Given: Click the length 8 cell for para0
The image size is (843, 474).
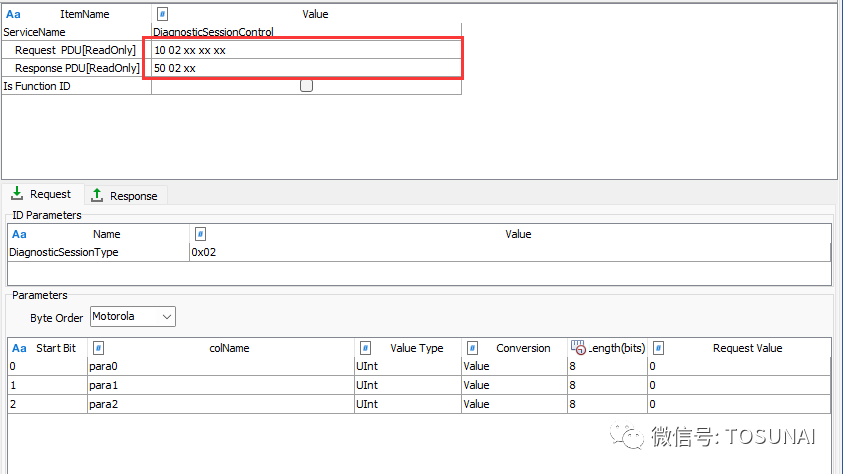Looking at the screenshot, I should [x=607, y=366].
